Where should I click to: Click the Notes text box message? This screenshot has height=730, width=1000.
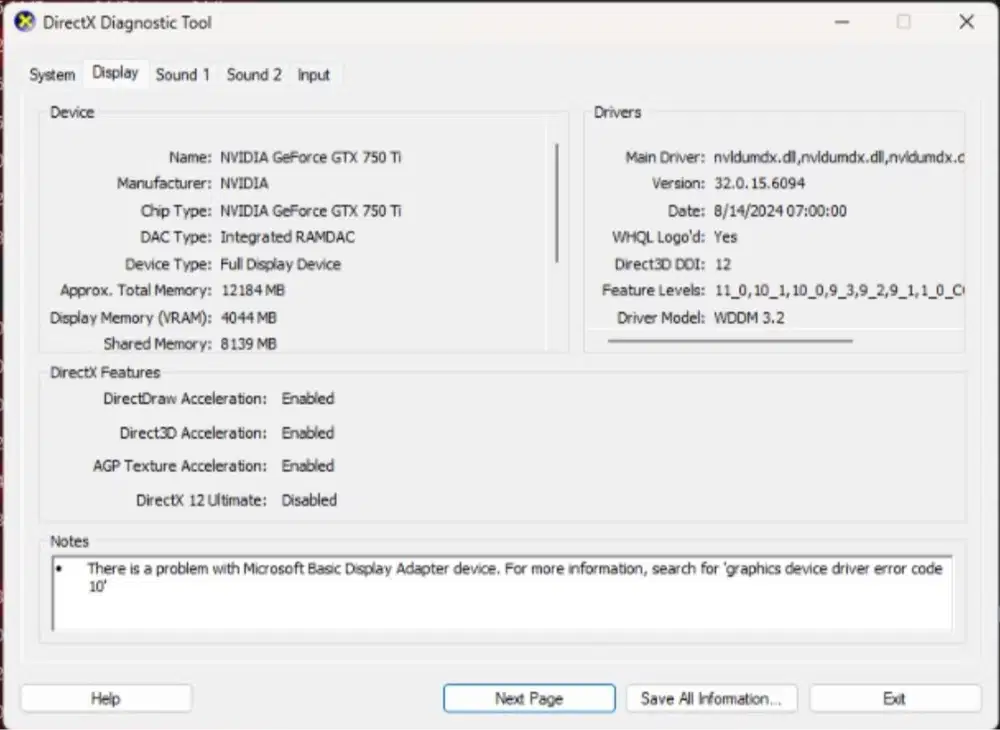[x=515, y=577]
